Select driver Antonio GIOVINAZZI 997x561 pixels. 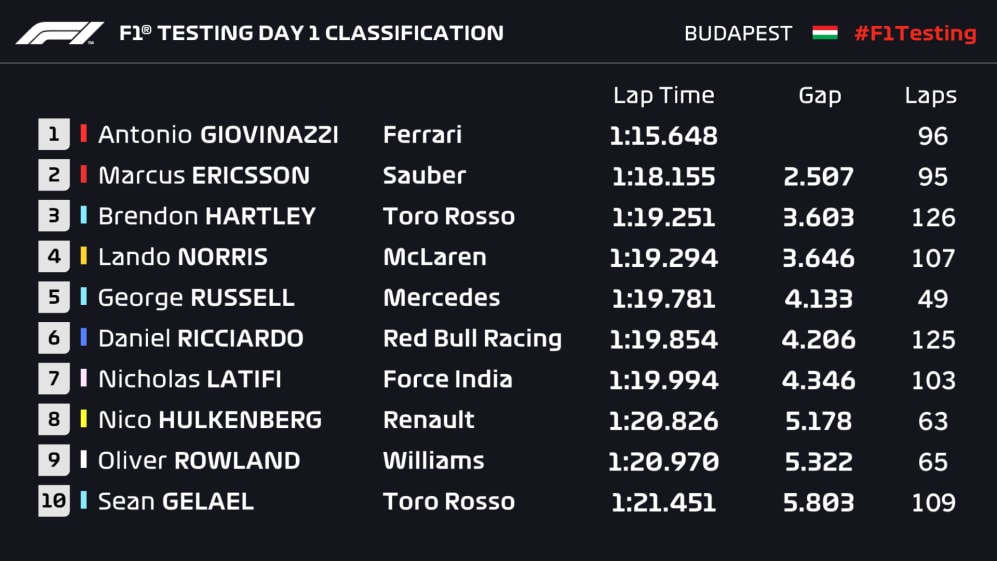tap(218, 135)
